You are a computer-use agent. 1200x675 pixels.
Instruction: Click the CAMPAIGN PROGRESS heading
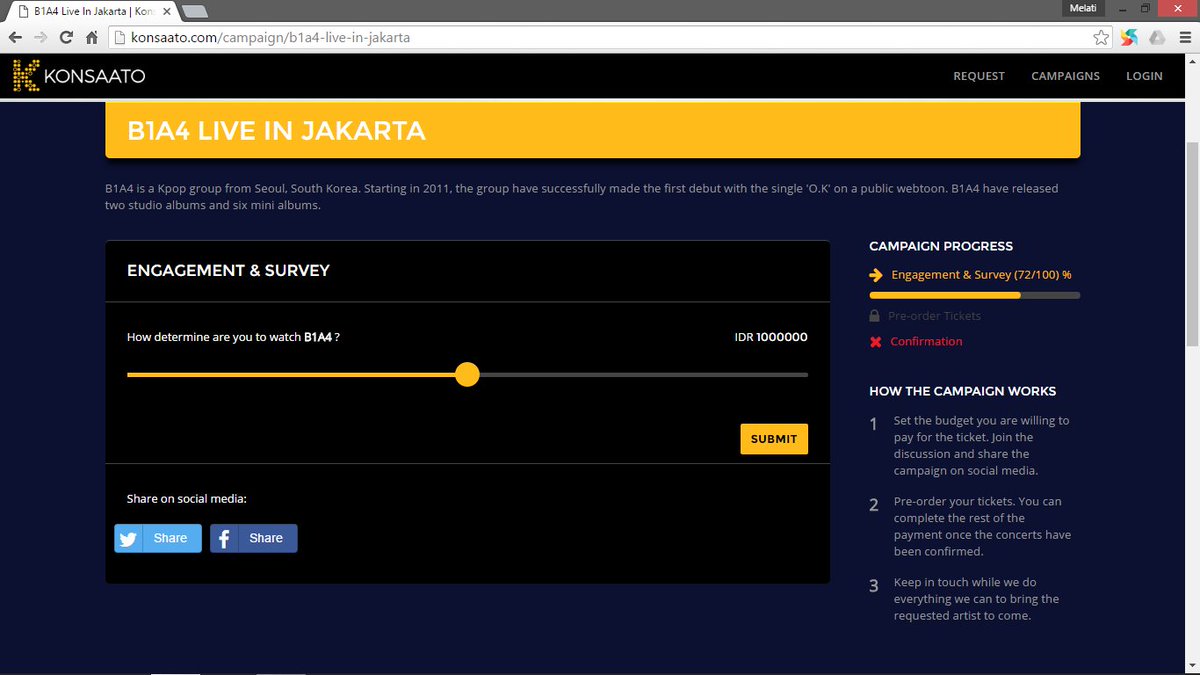(x=941, y=246)
